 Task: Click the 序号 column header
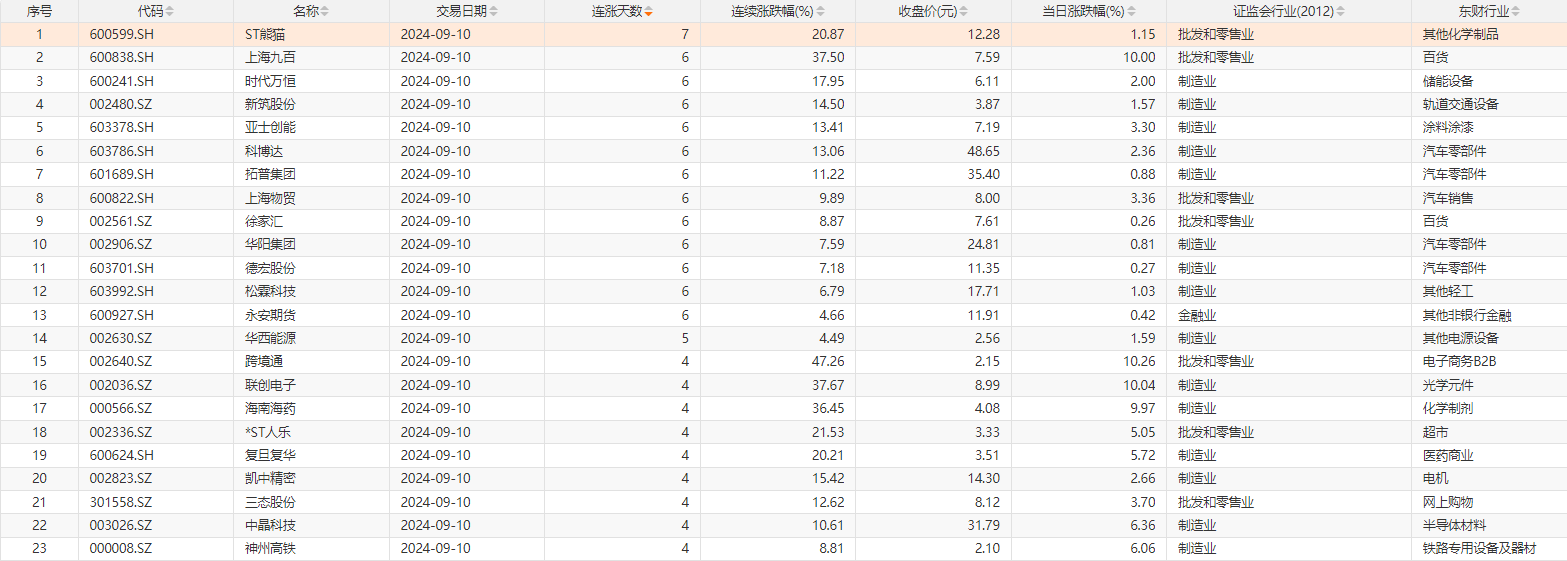[x=40, y=12]
